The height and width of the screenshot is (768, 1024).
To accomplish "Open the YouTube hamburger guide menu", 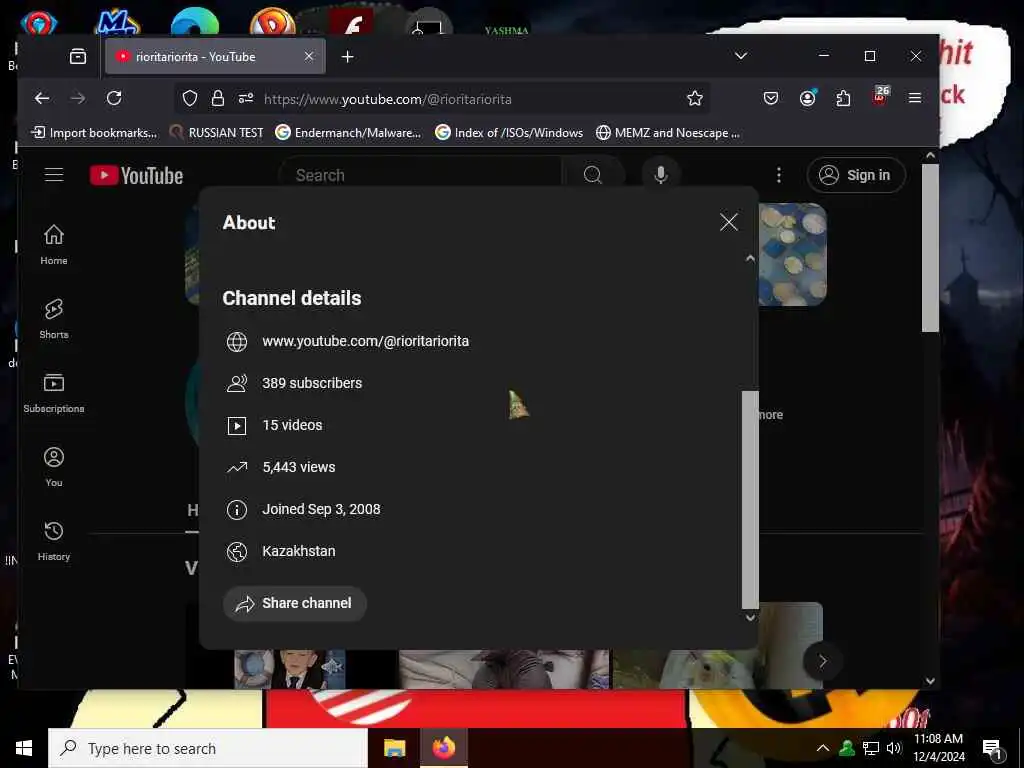I will click(x=54, y=175).
